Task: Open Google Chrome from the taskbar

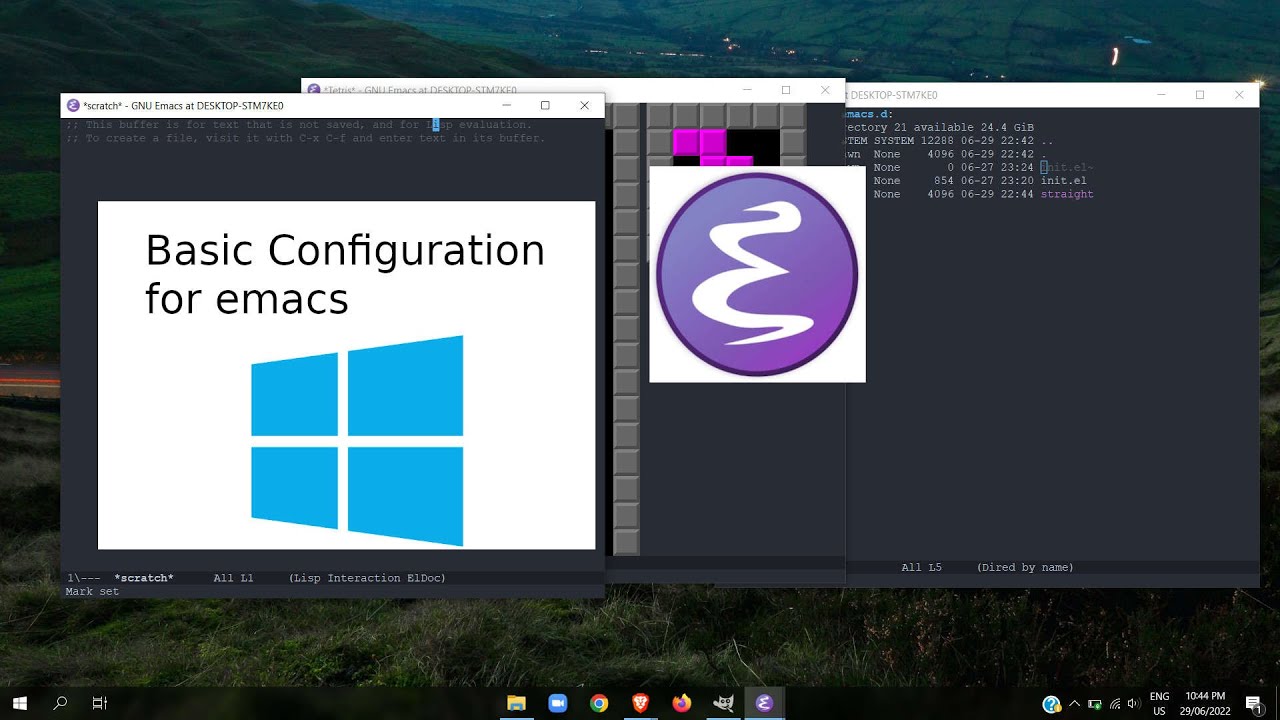Action: pyautogui.click(x=599, y=703)
